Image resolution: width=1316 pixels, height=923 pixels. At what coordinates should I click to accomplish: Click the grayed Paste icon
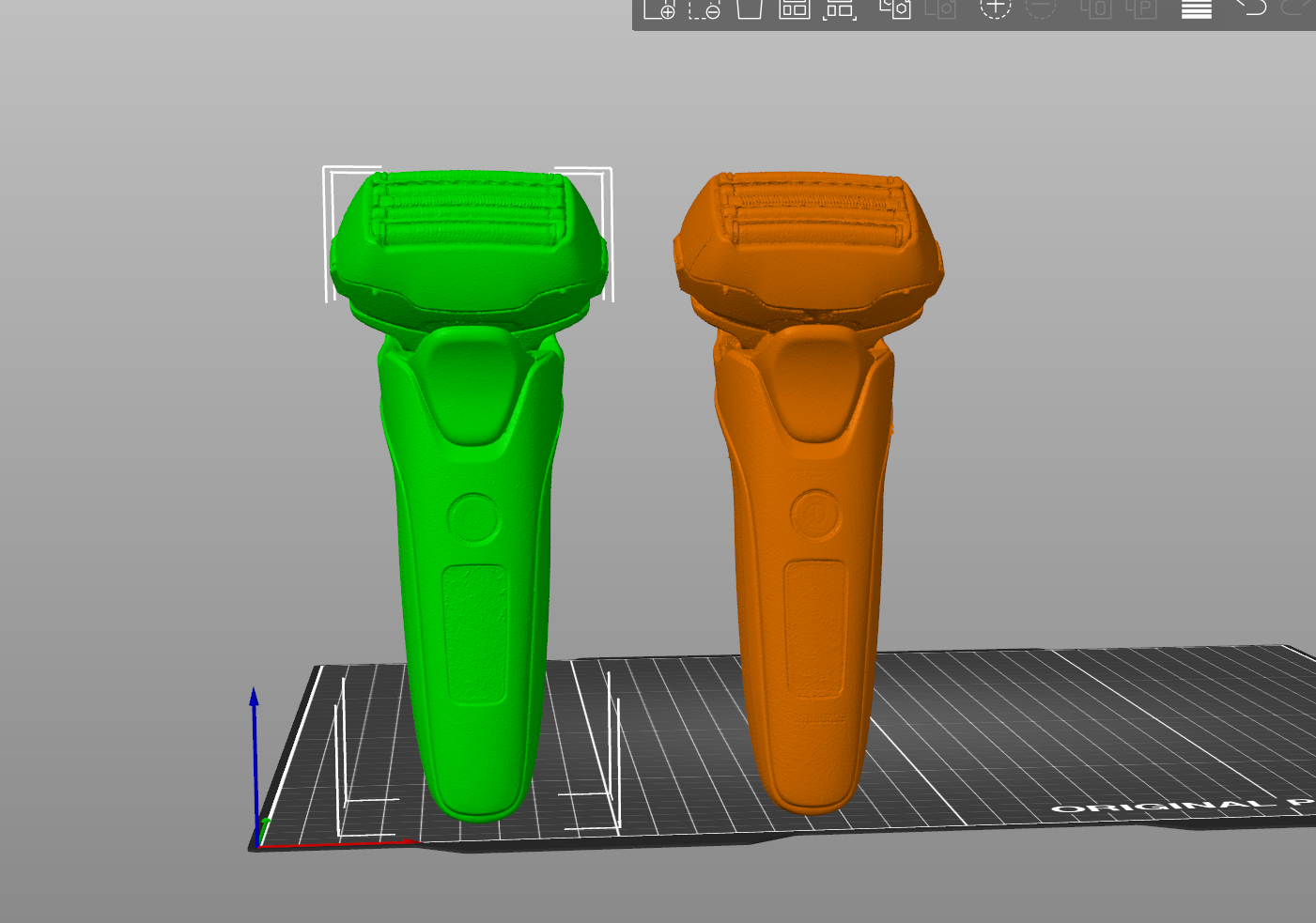tap(940, 9)
